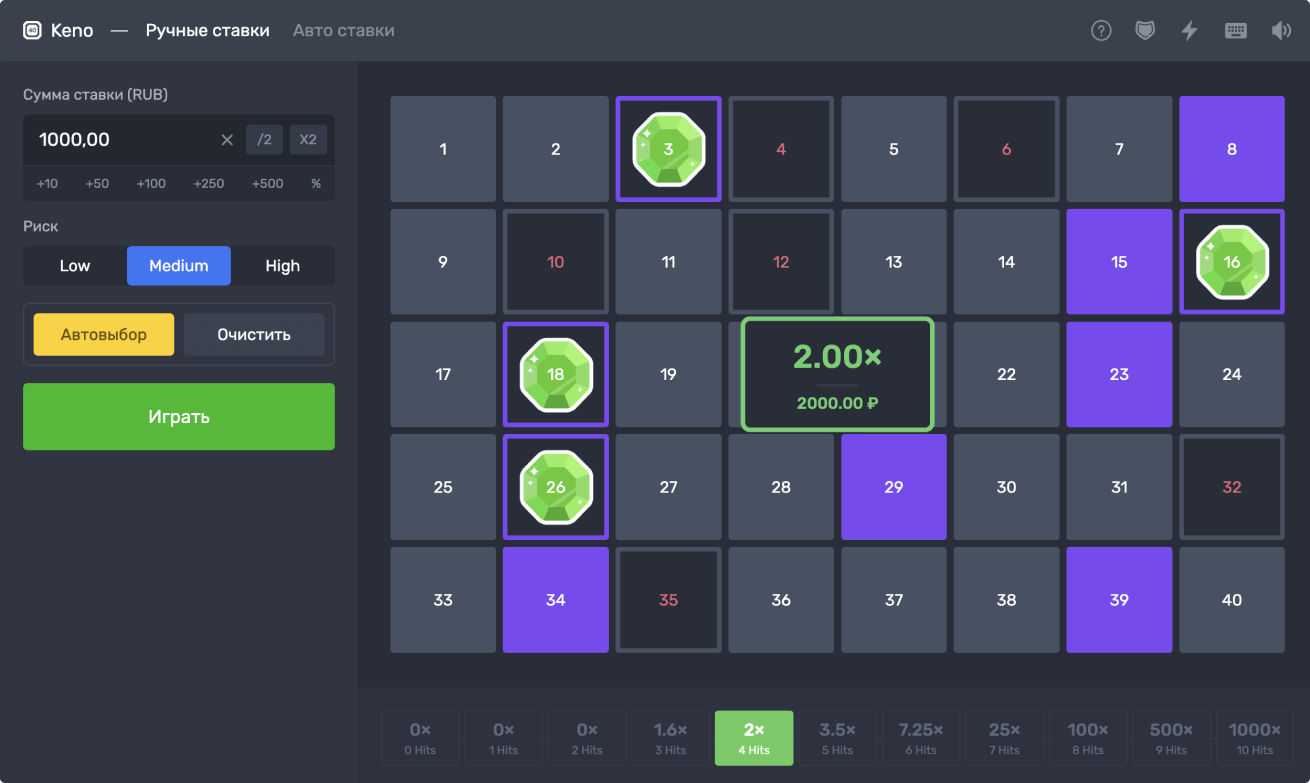Select Medium risk level
Image resolution: width=1310 pixels, height=783 pixels.
[179, 266]
